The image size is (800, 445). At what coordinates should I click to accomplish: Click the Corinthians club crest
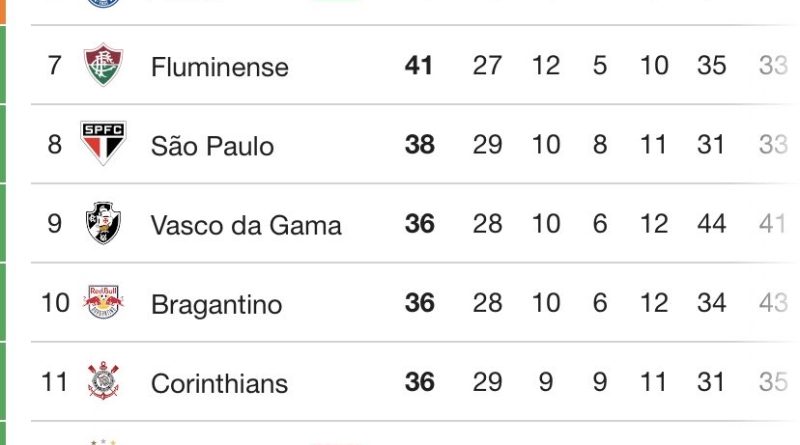pyautogui.click(x=103, y=382)
